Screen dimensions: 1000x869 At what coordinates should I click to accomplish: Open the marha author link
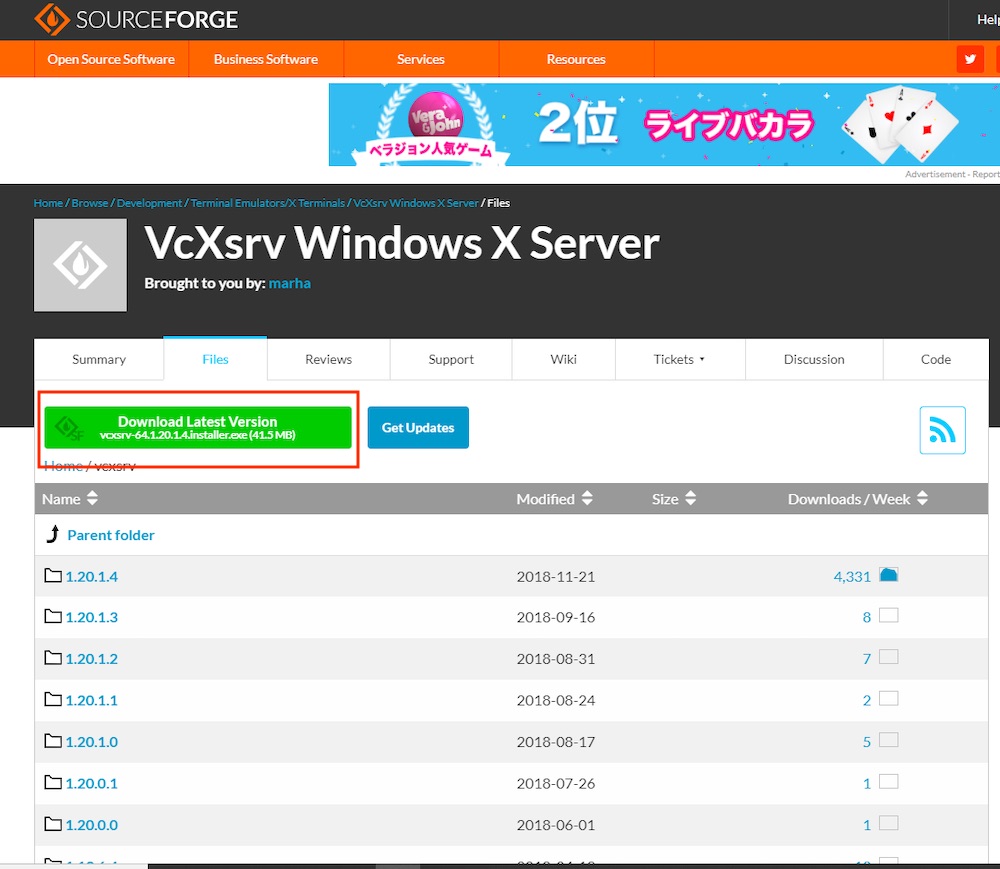click(x=290, y=283)
